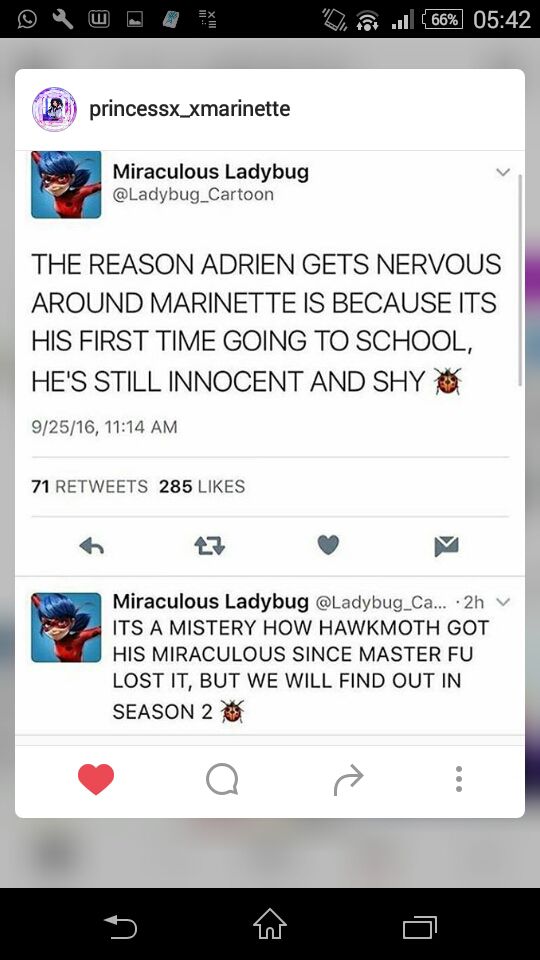Tap the tweet's gray heart icon

tap(328, 545)
